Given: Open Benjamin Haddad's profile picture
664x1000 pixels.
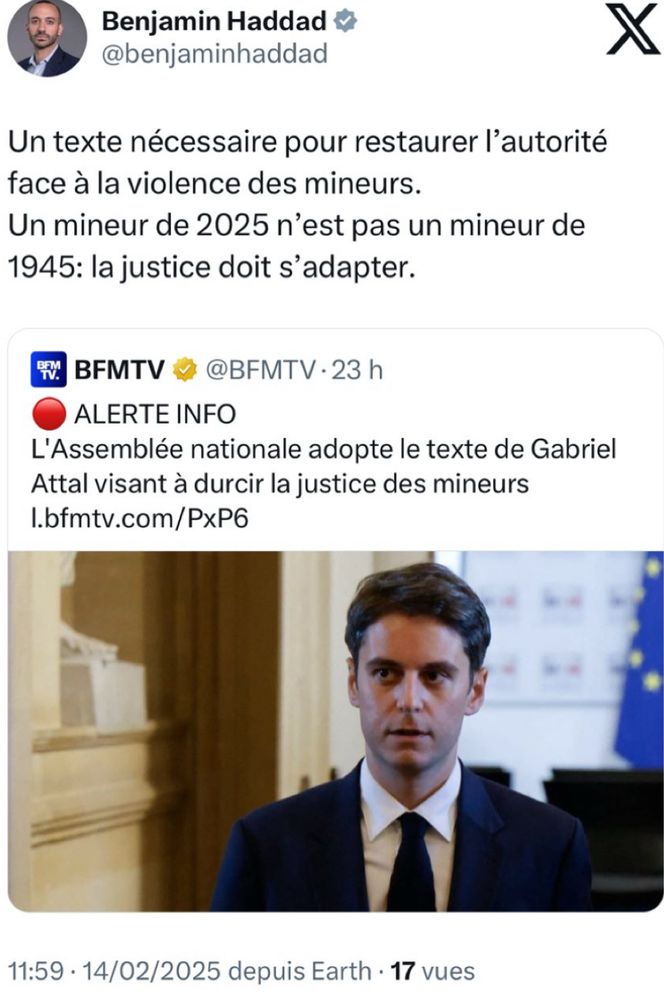Looking at the screenshot, I should point(47,38).
